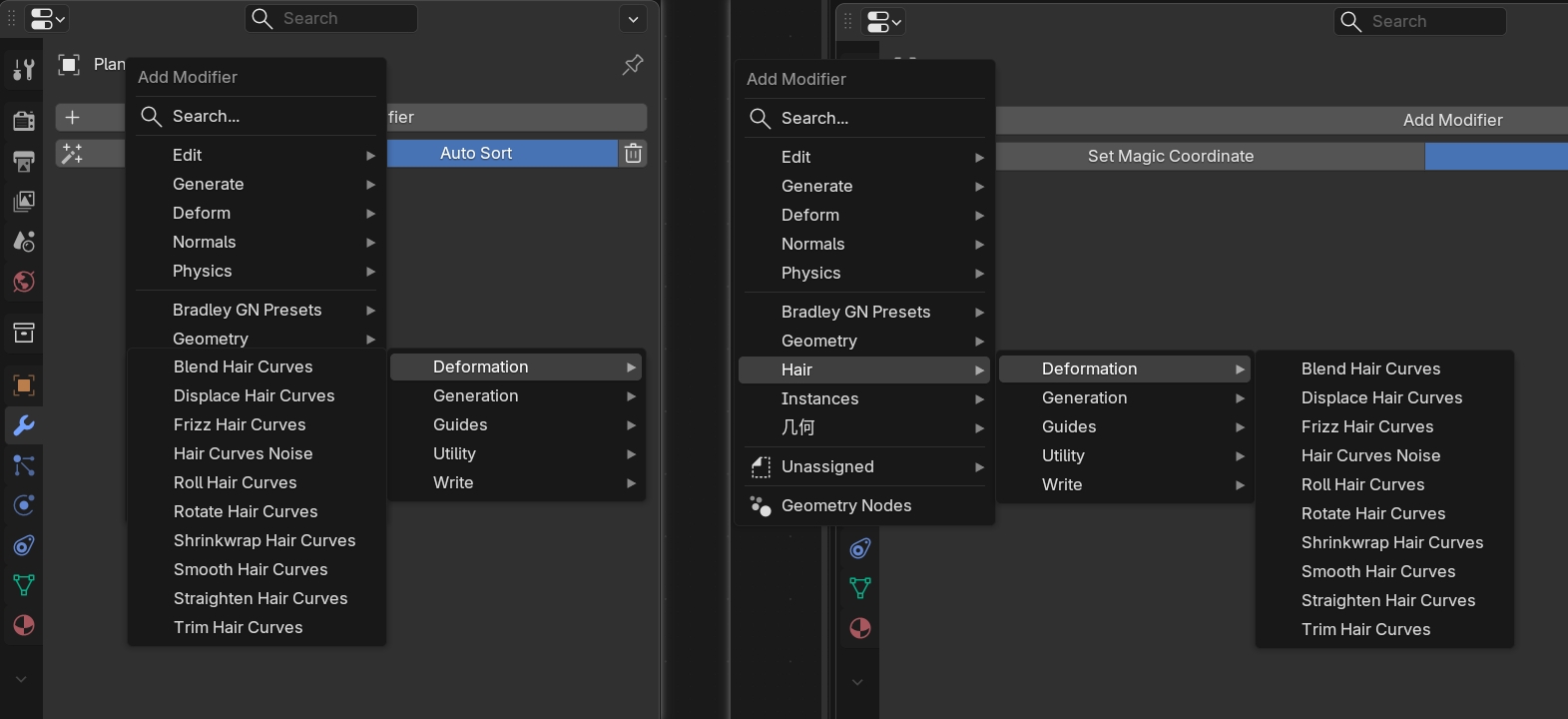Open Object Constraints icon in left window
Image resolution: width=1568 pixels, height=719 pixels.
tap(23, 545)
